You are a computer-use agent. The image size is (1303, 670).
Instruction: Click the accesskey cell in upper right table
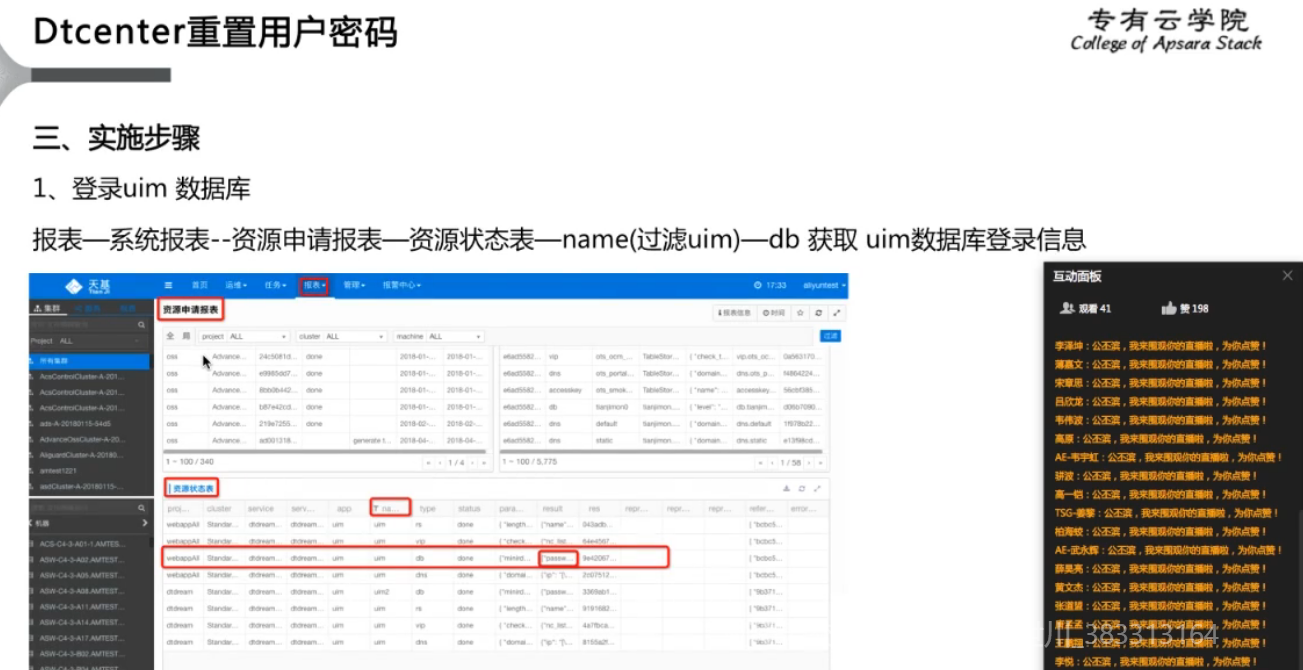tap(566, 390)
